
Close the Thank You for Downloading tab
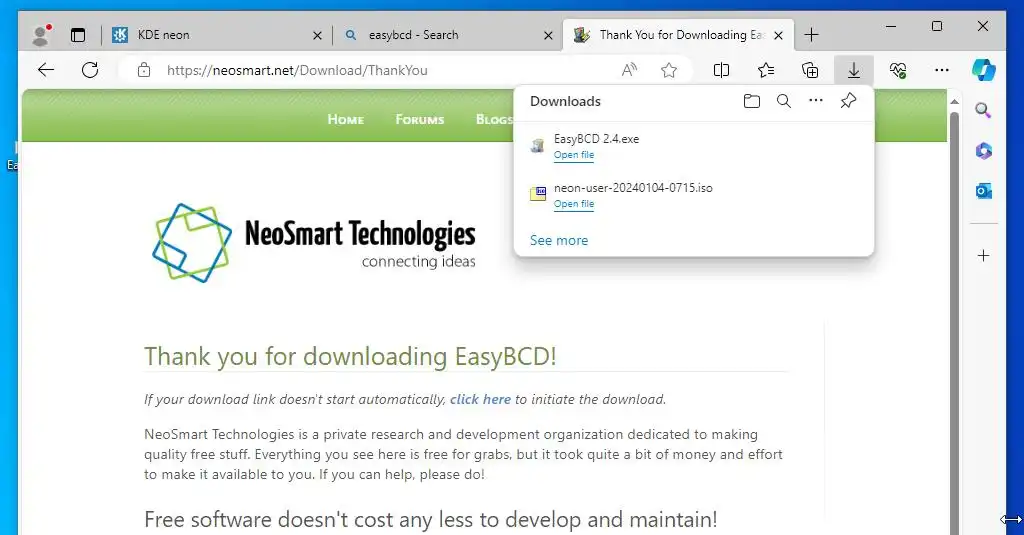pyautogui.click(x=778, y=35)
